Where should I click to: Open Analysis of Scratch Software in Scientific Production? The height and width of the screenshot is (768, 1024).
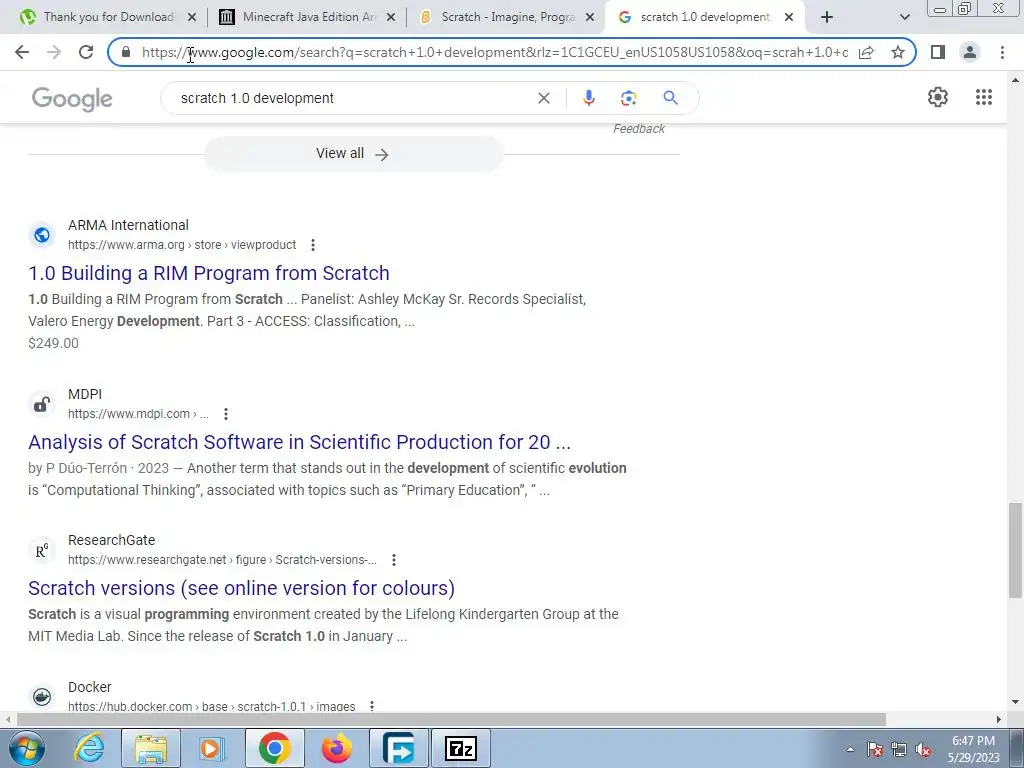[x=299, y=442]
